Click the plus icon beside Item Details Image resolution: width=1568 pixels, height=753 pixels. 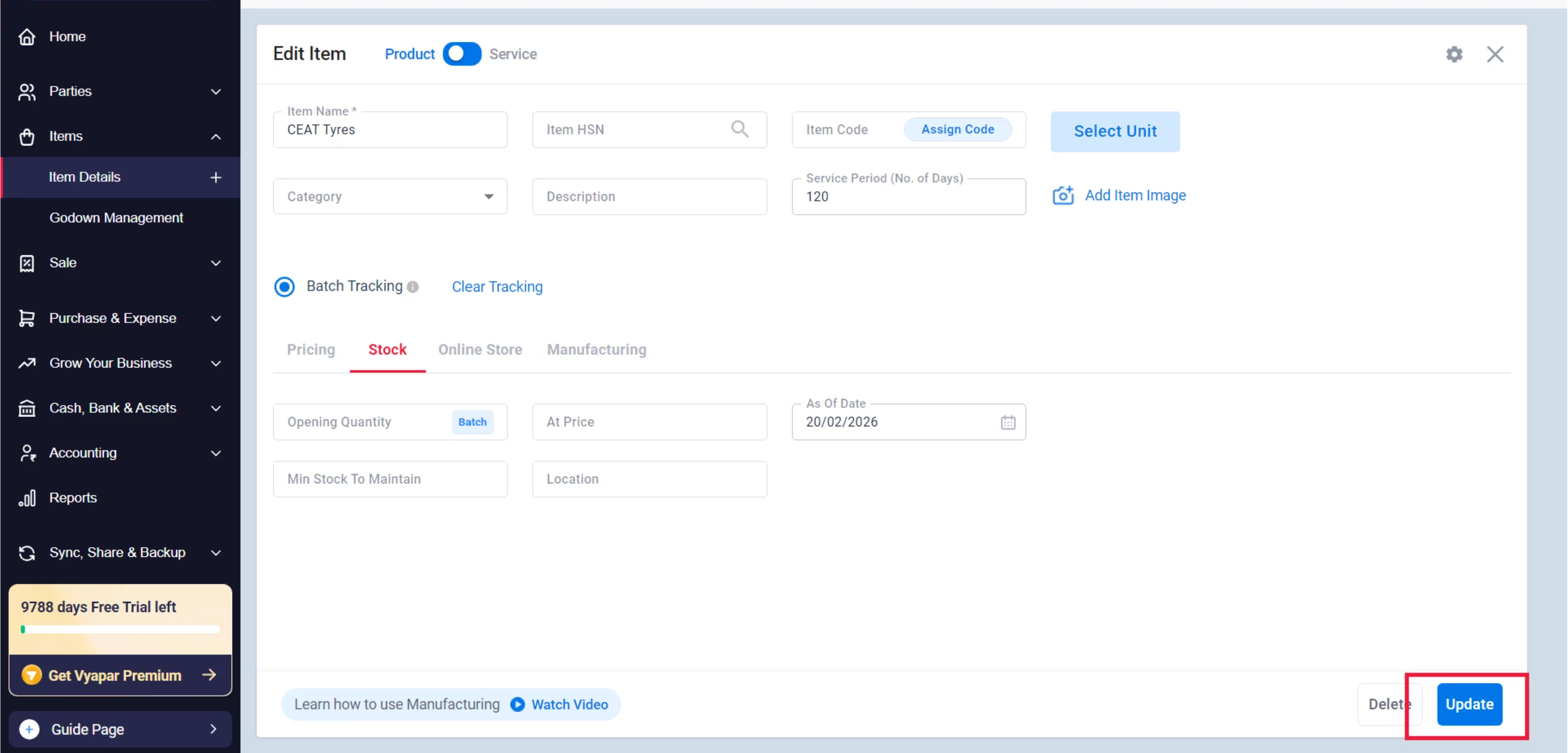click(216, 178)
